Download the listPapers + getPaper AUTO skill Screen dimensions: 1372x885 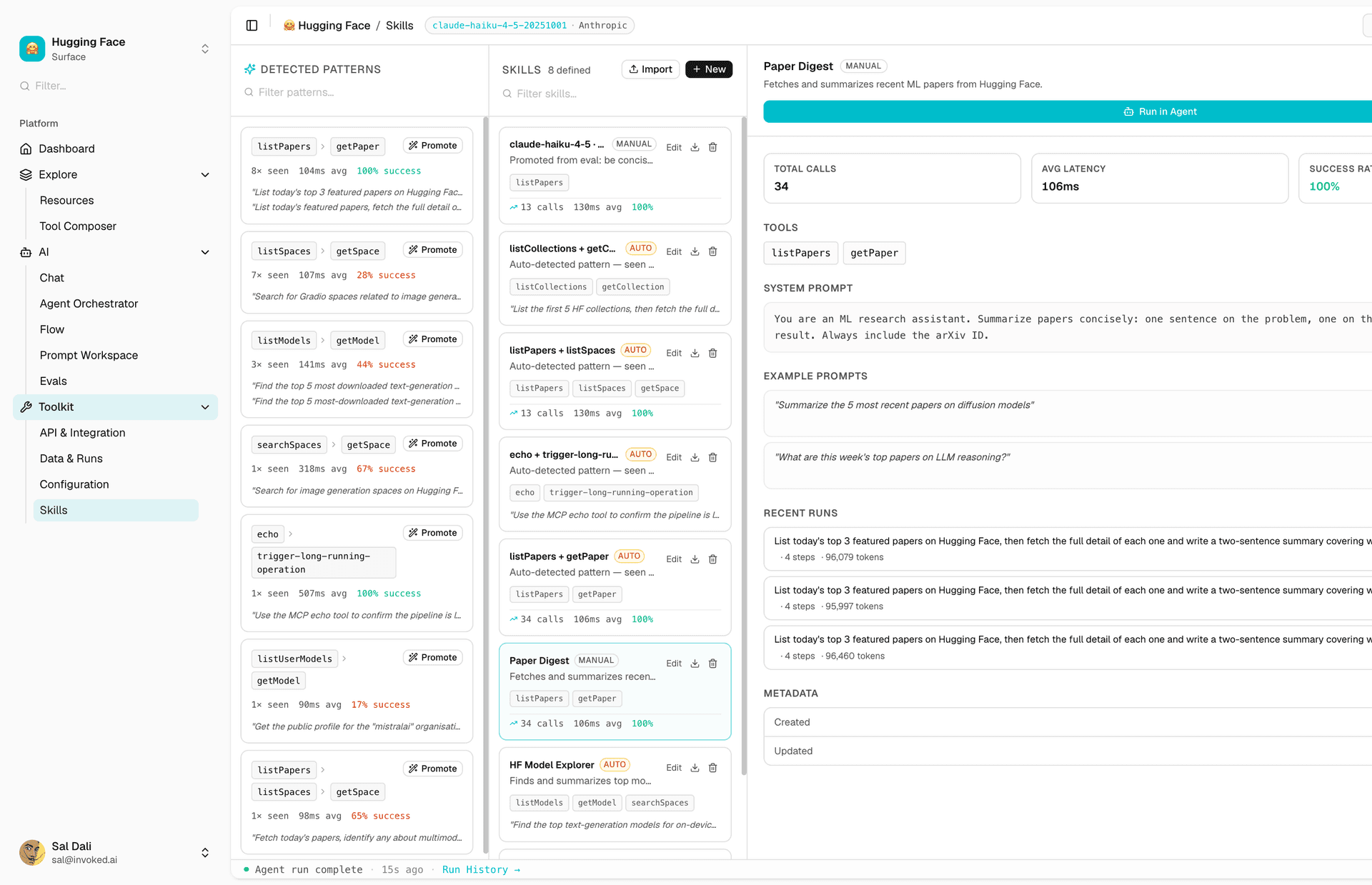[x=695, y=559]
